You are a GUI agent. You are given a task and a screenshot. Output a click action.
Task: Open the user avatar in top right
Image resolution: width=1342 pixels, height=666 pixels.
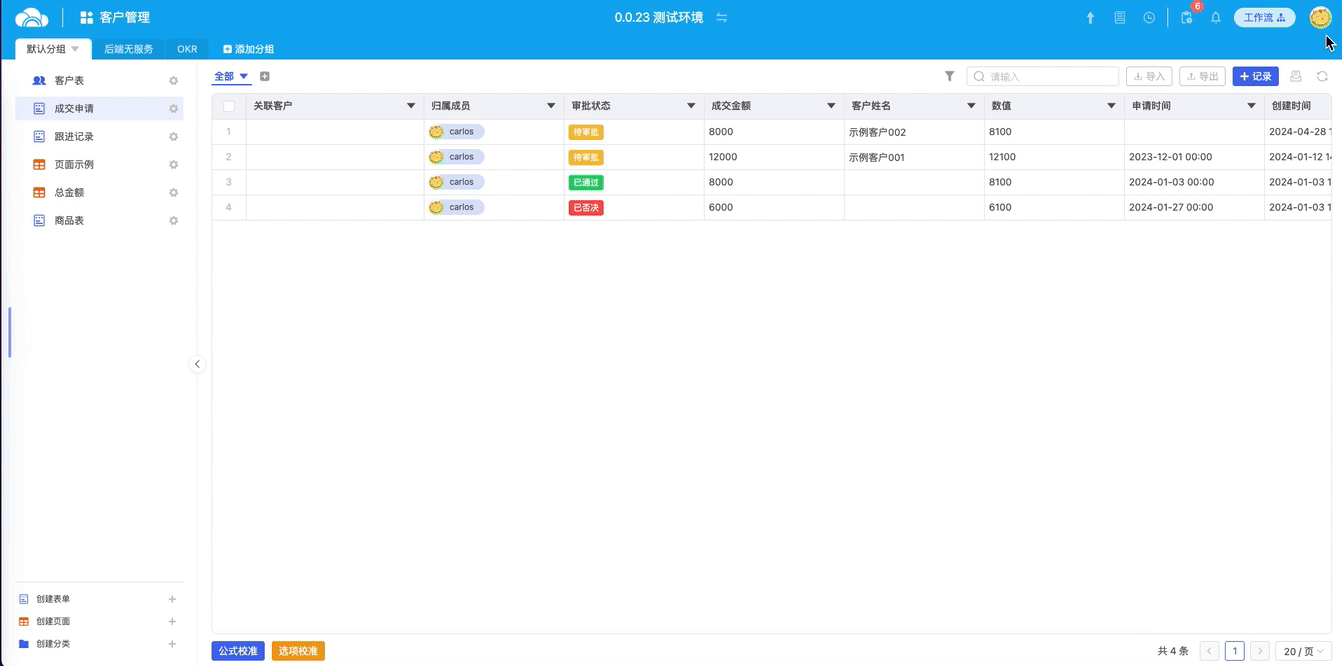(x=1320, y=18)
